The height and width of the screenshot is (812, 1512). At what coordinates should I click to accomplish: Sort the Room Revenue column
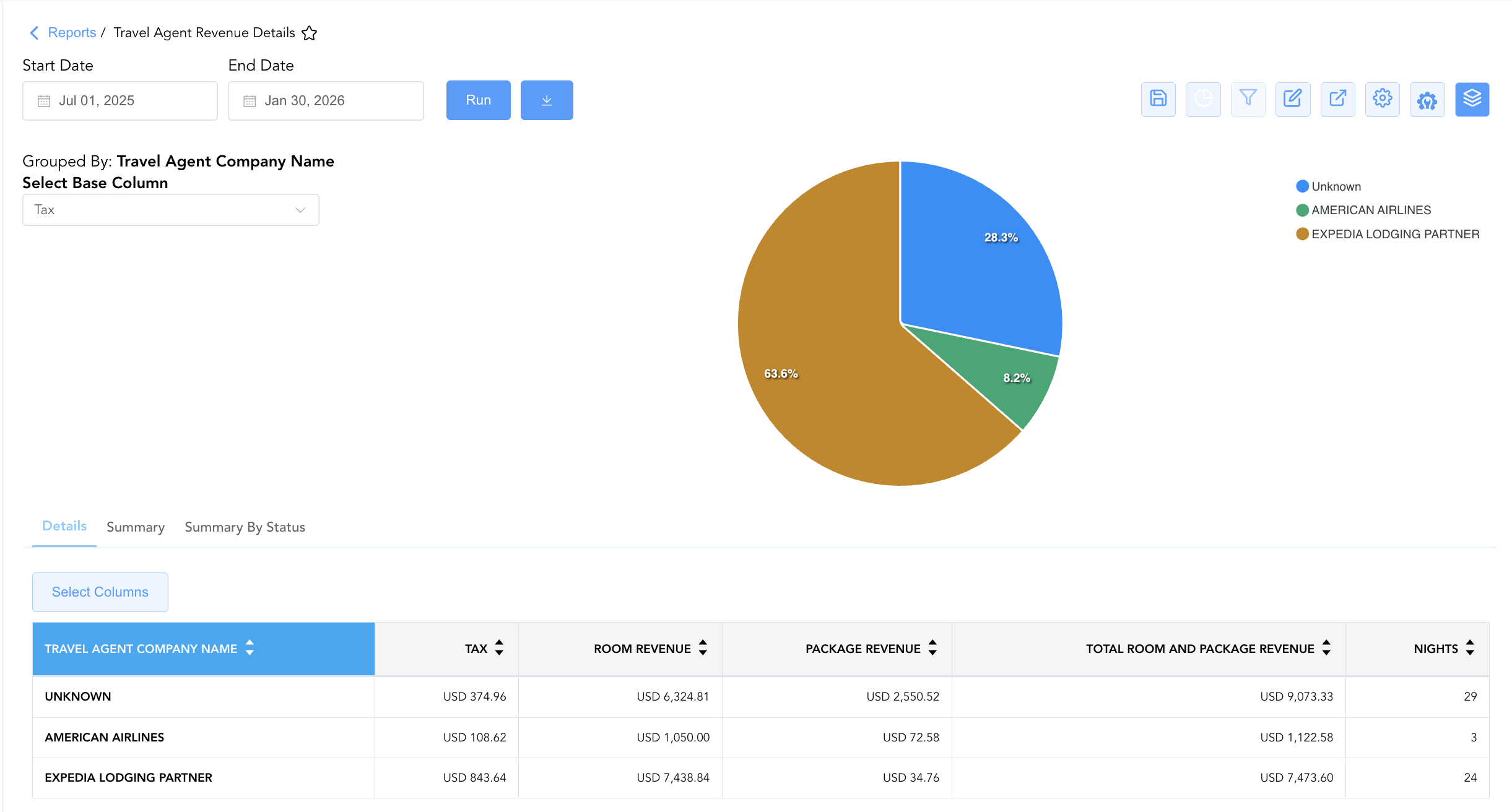[x=703, y=648]
